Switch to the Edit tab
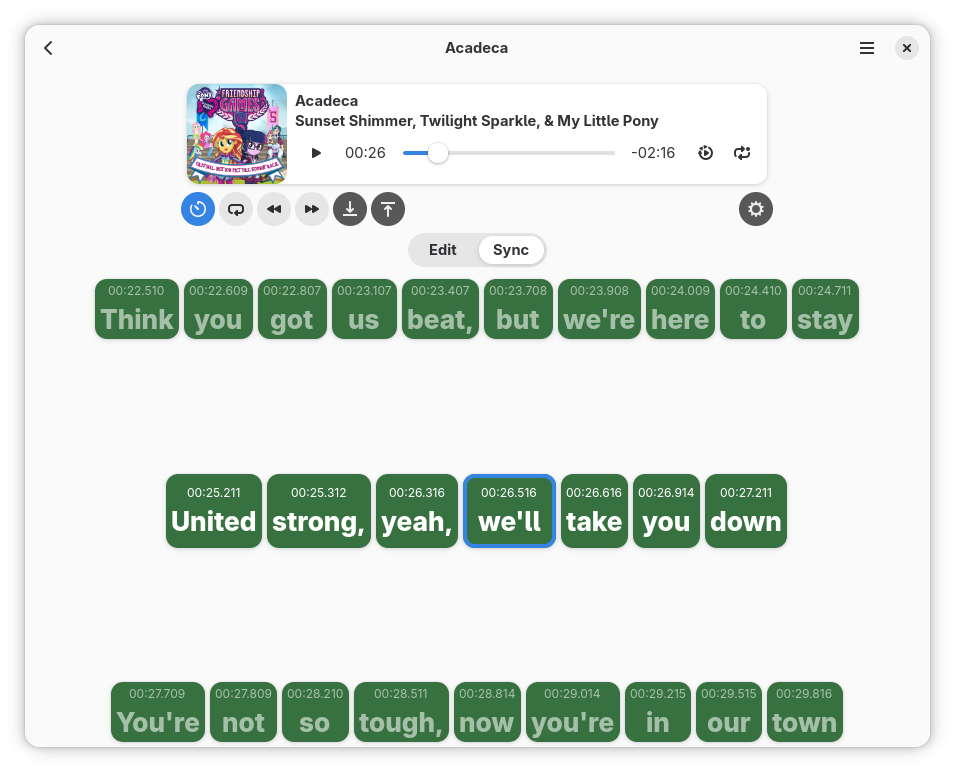 point(443,250)
